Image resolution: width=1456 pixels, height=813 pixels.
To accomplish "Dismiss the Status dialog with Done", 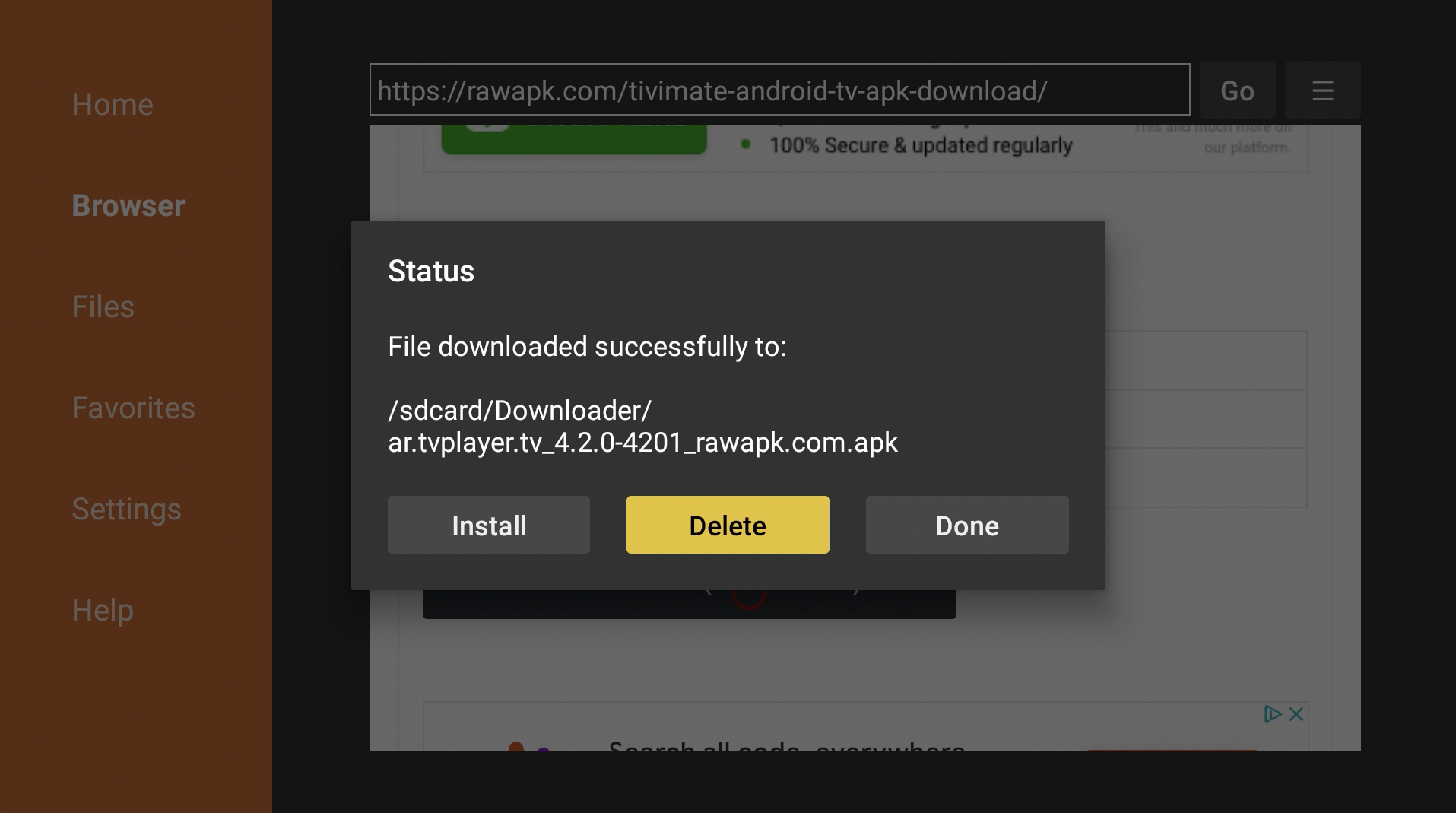I will pyautogui.click(x=967, y=525).
